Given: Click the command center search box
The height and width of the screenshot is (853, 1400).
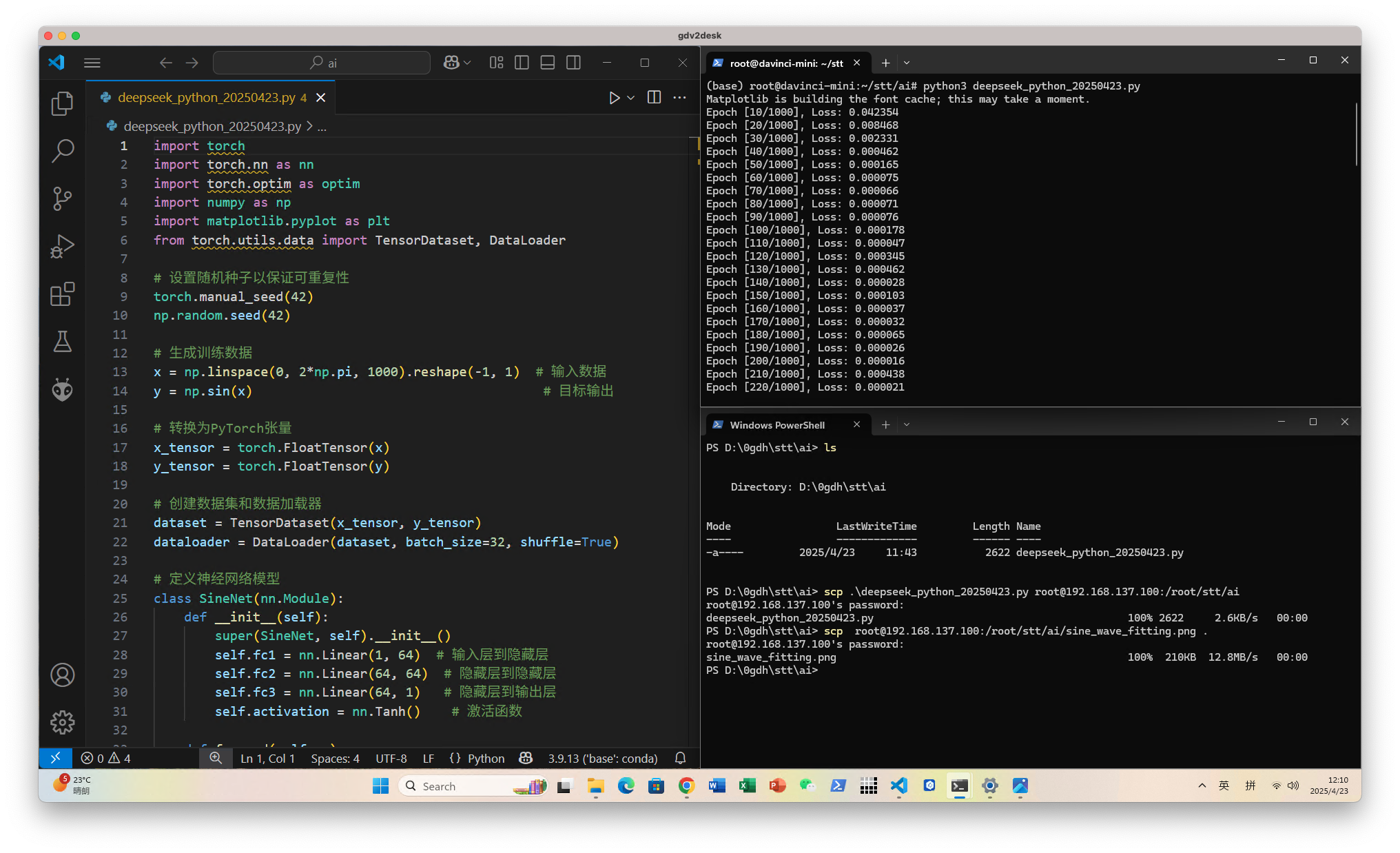Looking at the screenshot, I should (x=322, y=63).
